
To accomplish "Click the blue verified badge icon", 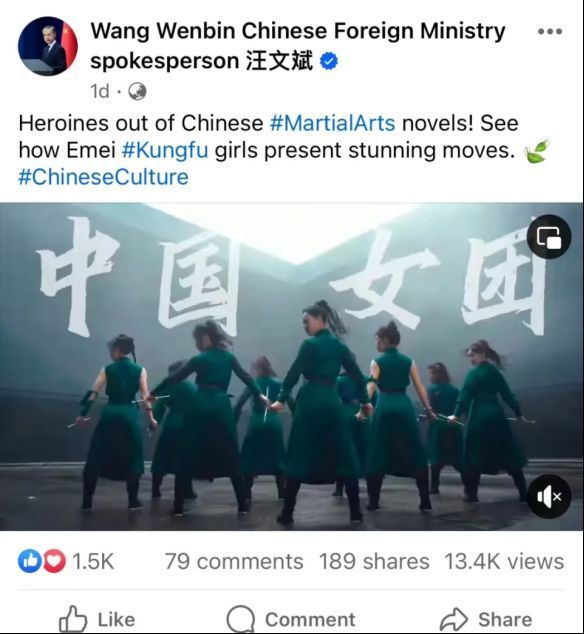I will coord(329,61).
